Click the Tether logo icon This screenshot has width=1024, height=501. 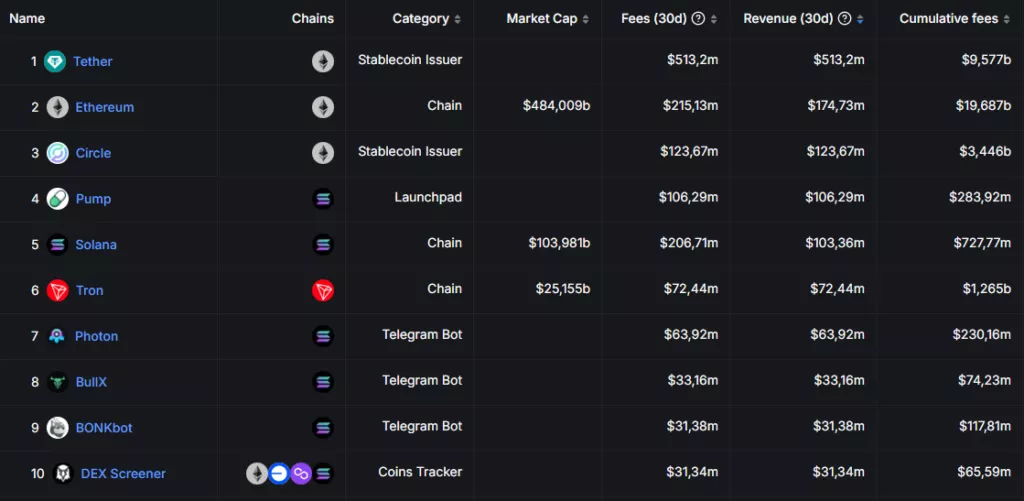tap(55, 61)
